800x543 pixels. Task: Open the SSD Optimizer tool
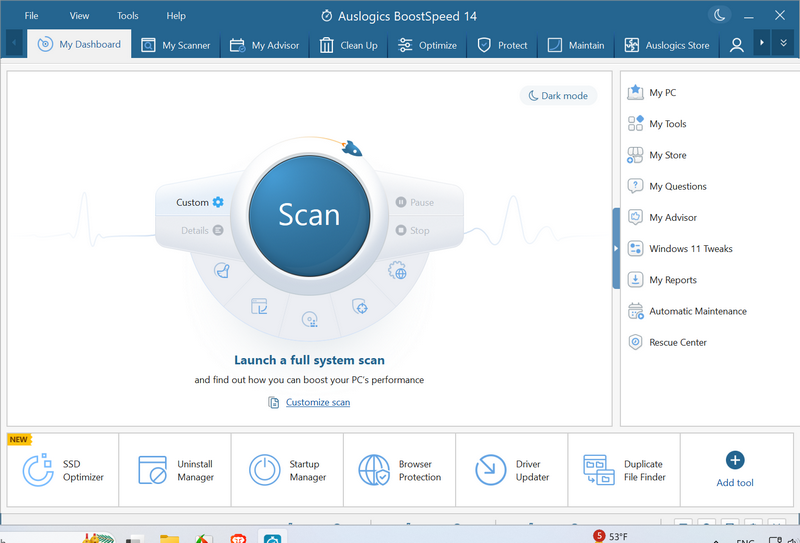pos(62,470)
